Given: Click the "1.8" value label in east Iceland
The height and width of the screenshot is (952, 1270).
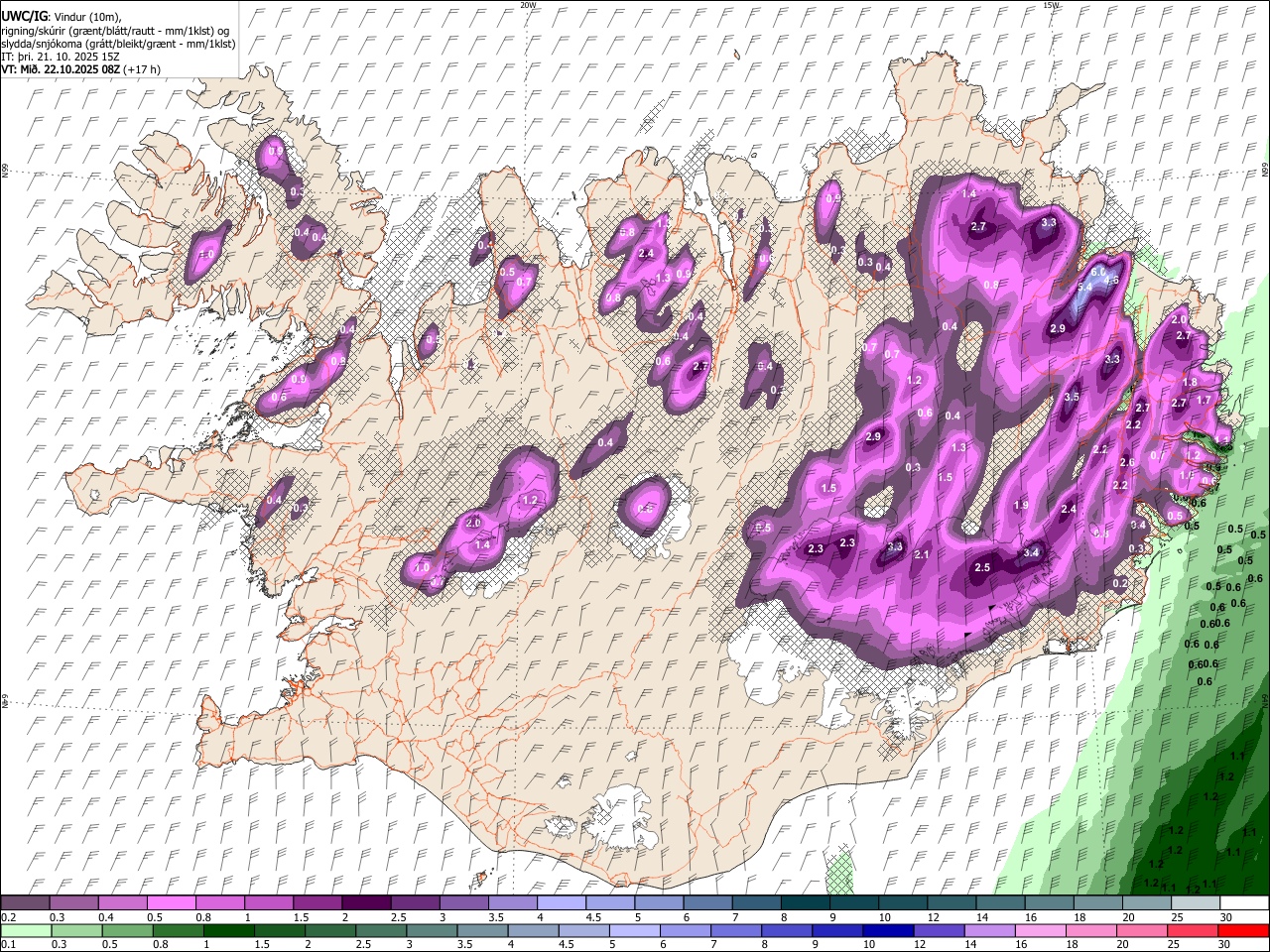Looking at the screenshot, I should 1191,382.
